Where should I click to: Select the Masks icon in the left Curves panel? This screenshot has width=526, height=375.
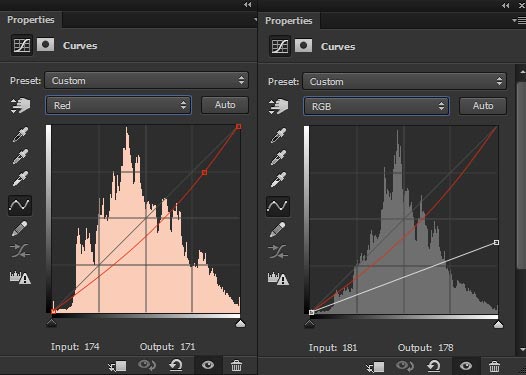(x=45, y=45)
